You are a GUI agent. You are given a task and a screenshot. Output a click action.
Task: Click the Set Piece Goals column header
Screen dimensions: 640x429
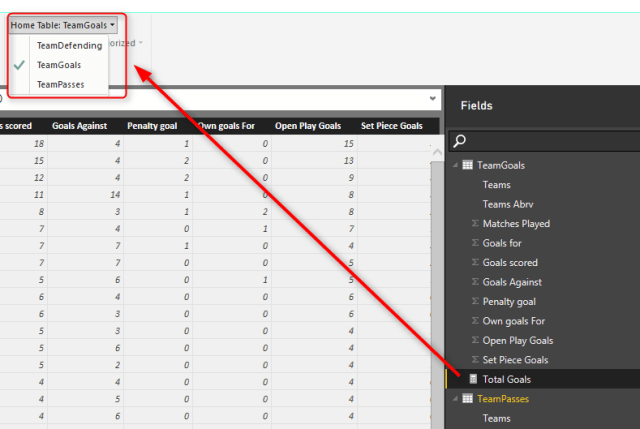[x=391, y=126]
